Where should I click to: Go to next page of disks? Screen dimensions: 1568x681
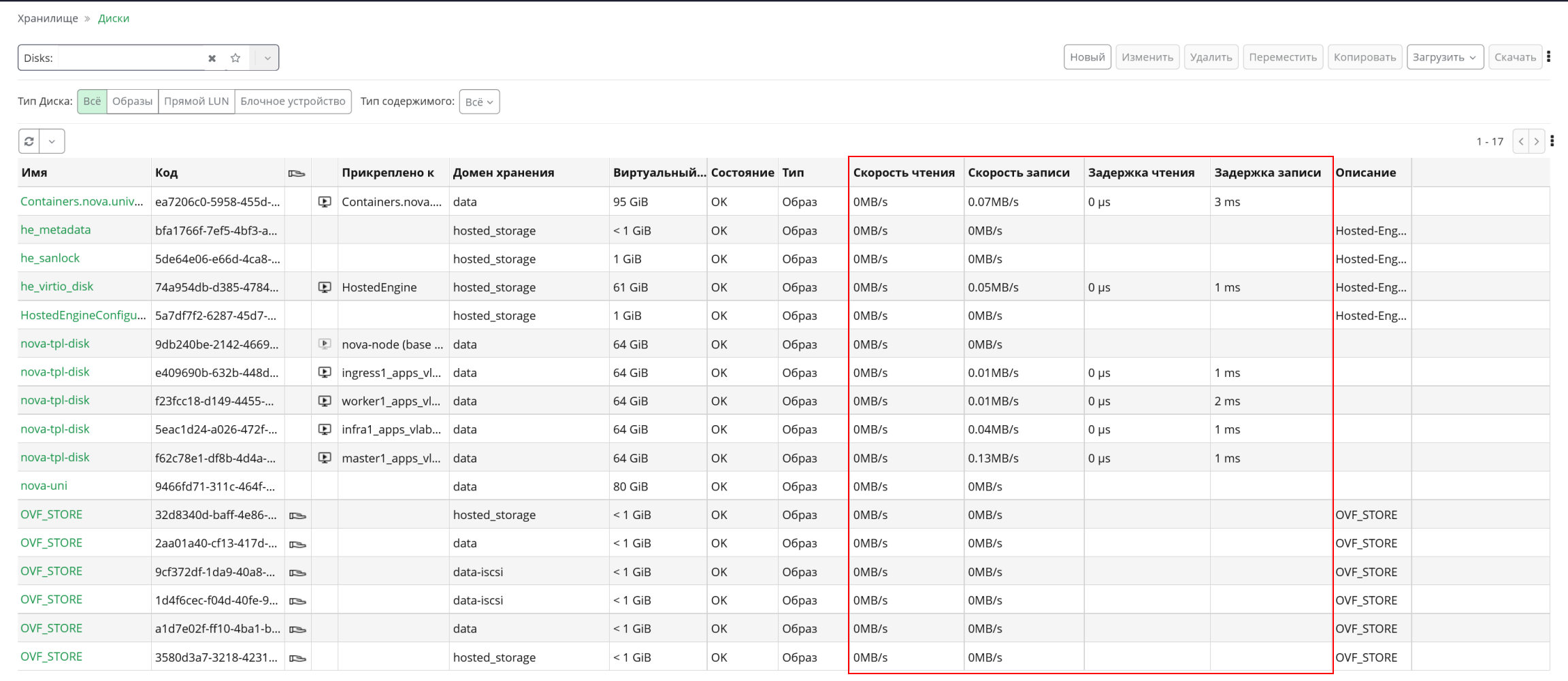tap(1537, 142)
